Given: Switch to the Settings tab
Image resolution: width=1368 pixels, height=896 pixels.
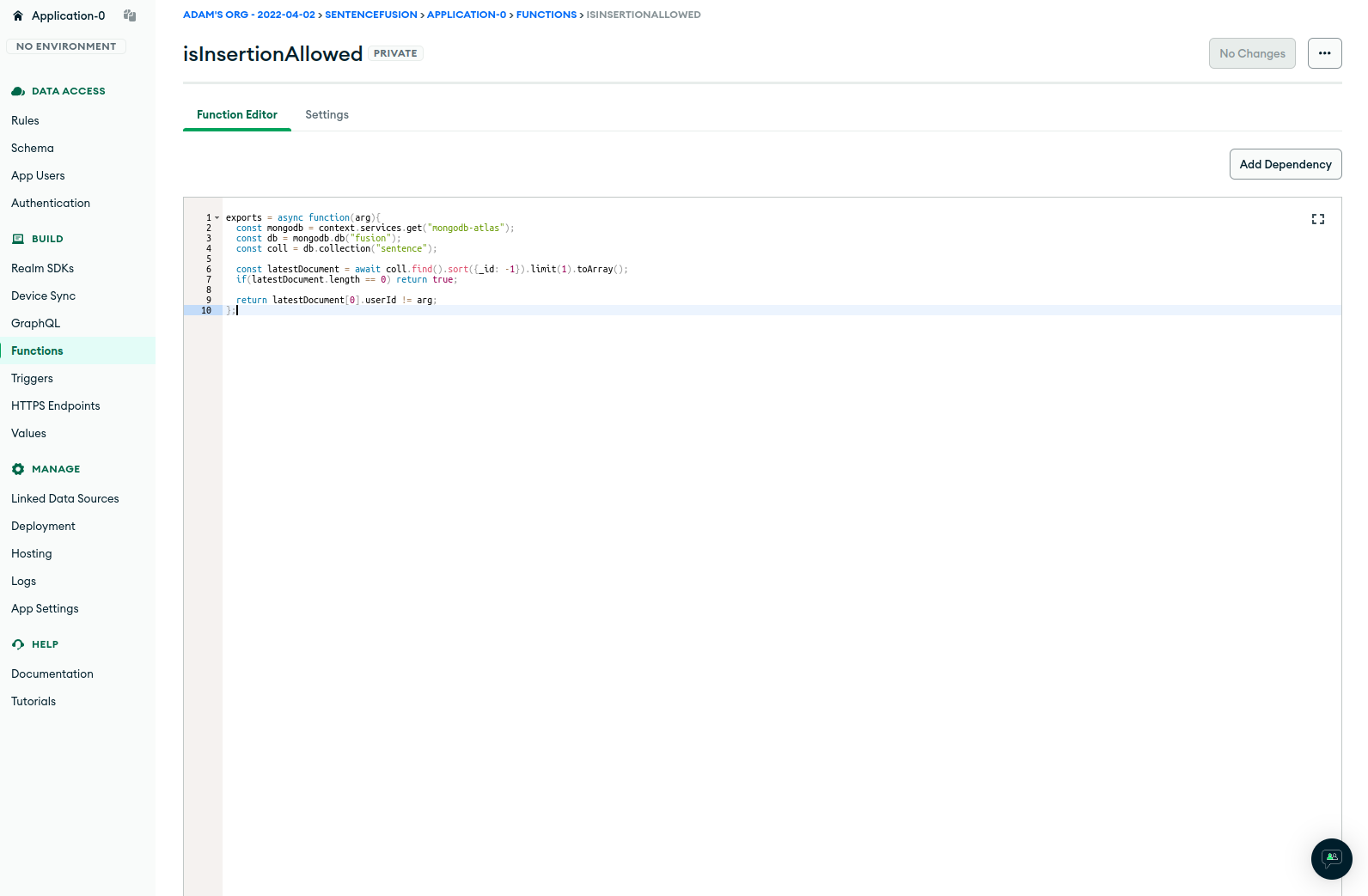Looking at the screenshot, I should (x=327, y=114).
